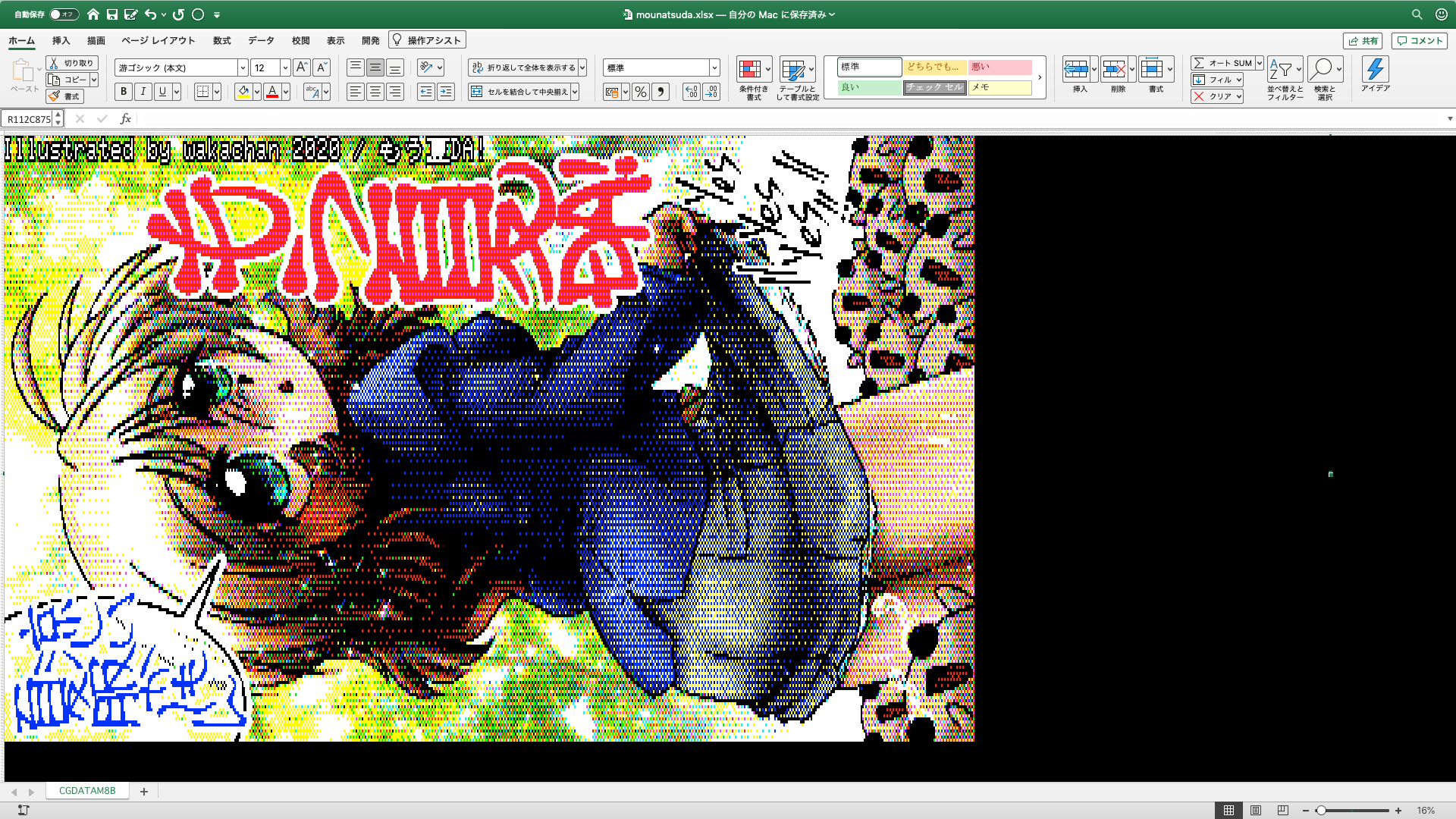
Task: Click the 共有 share button
Action: click(x=1363, y=41)
